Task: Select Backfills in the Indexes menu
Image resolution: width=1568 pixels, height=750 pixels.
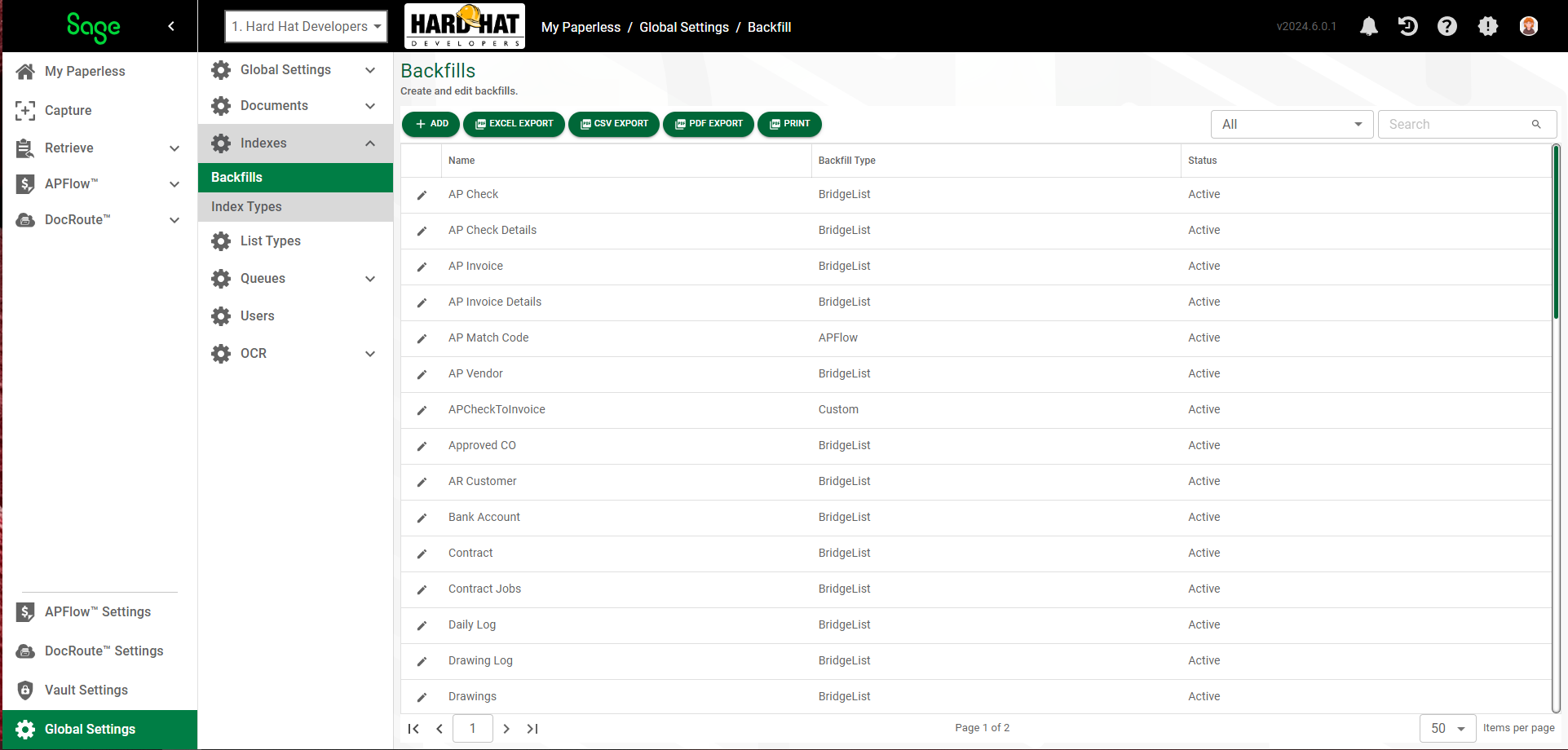Action: [x=295, y=177]
